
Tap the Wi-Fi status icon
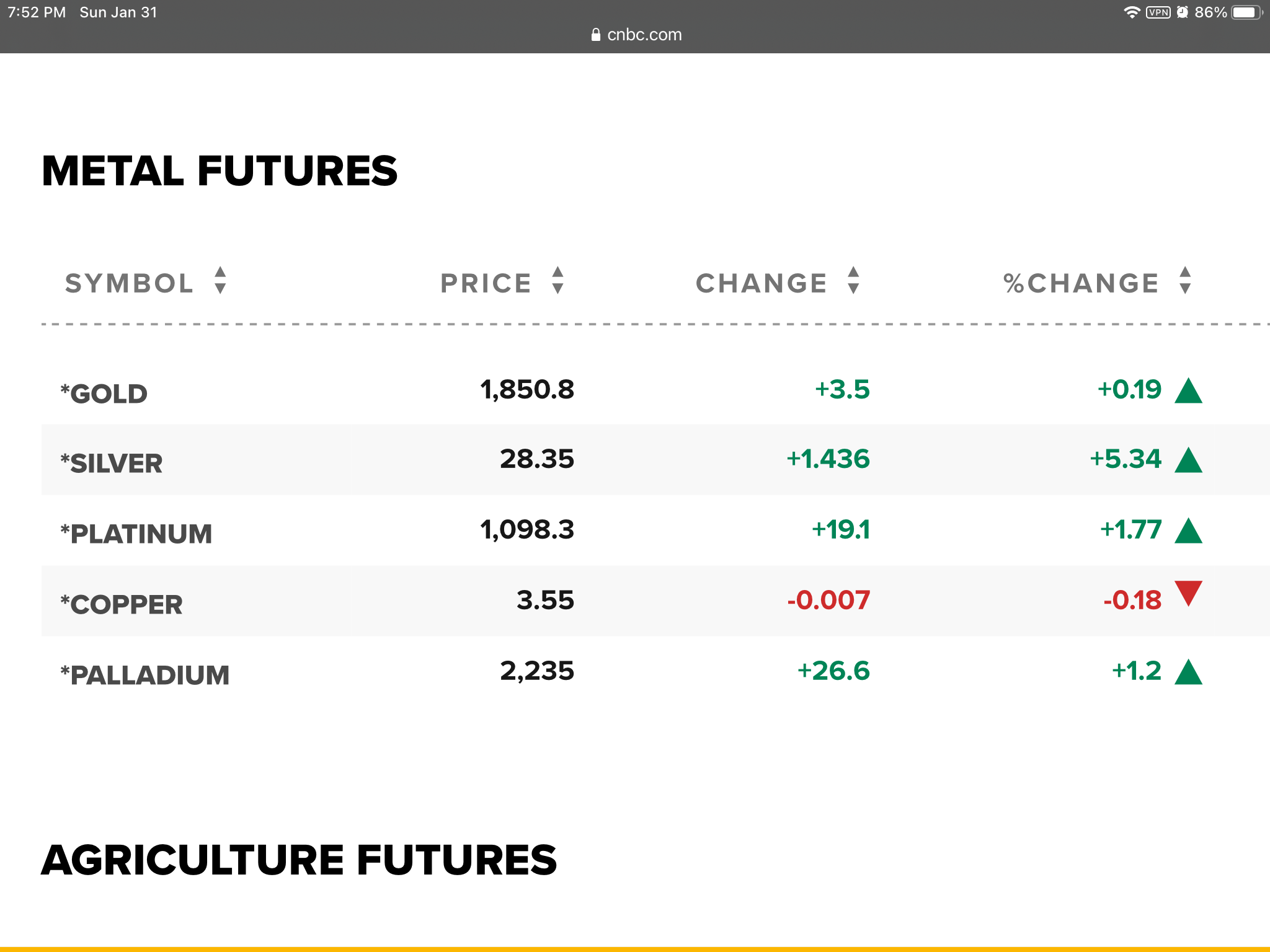(x=1132, y=12)
